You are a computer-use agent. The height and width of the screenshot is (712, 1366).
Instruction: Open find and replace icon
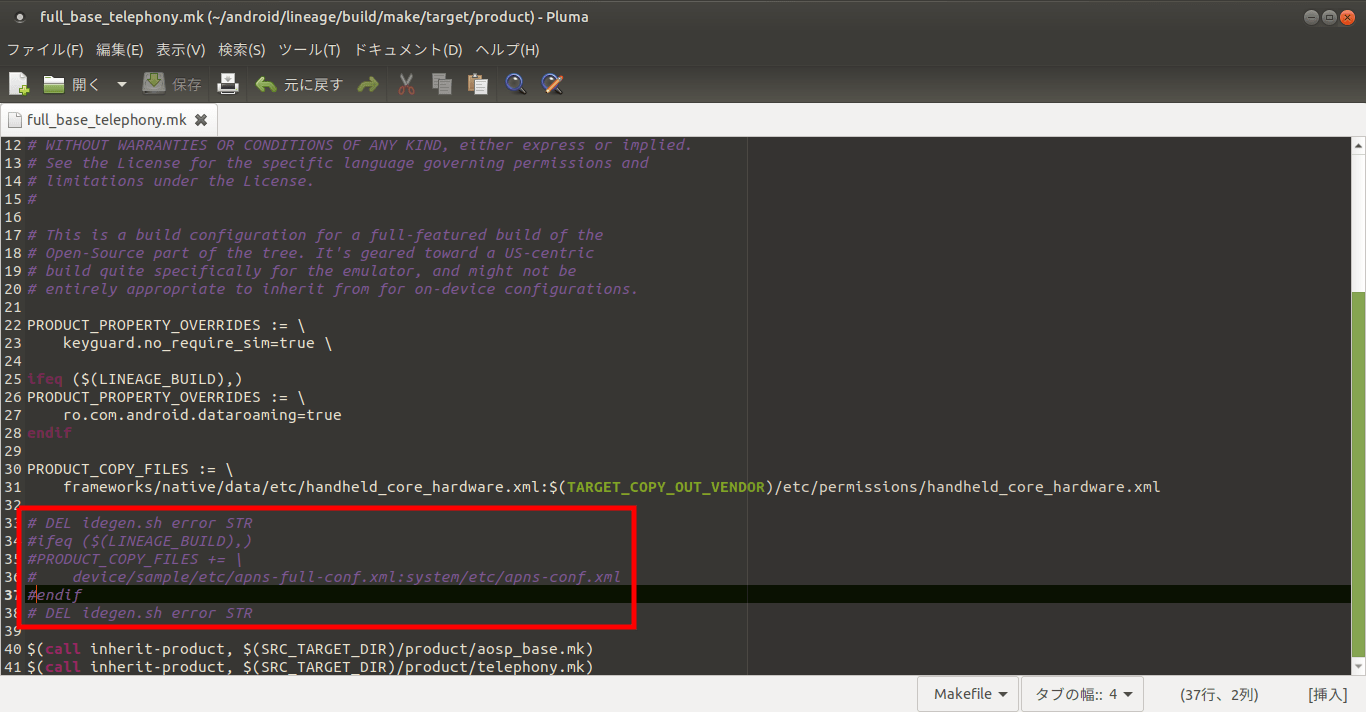(552, 85)
